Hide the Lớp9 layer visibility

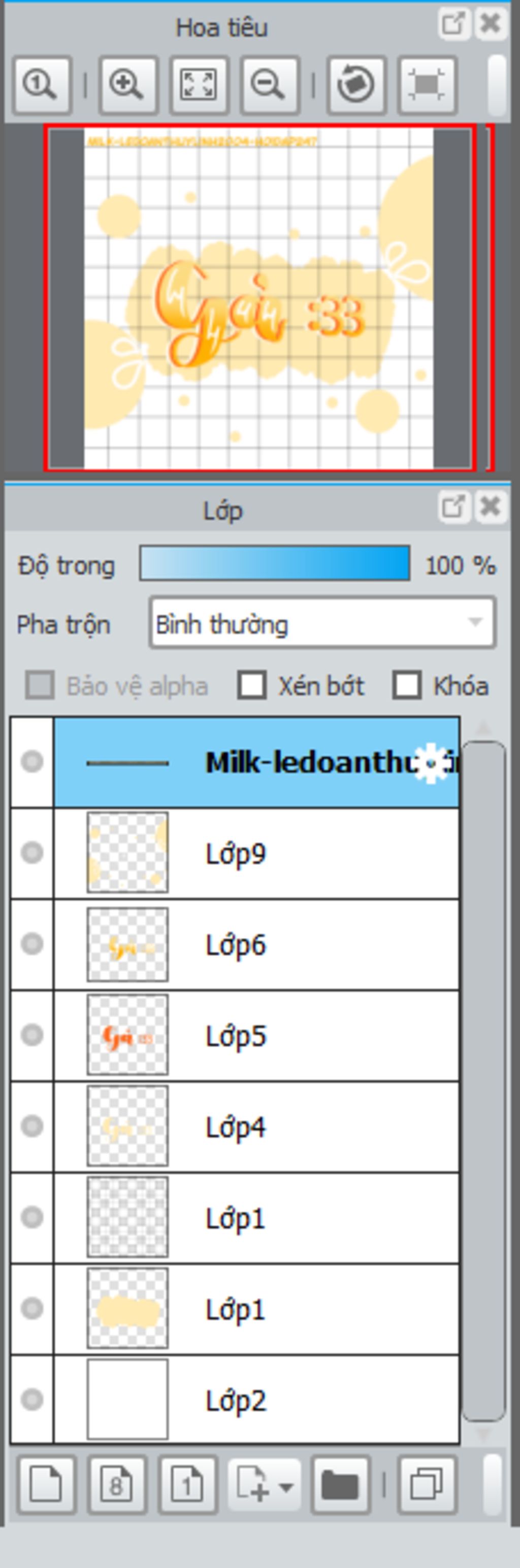(x=31, y=853)
